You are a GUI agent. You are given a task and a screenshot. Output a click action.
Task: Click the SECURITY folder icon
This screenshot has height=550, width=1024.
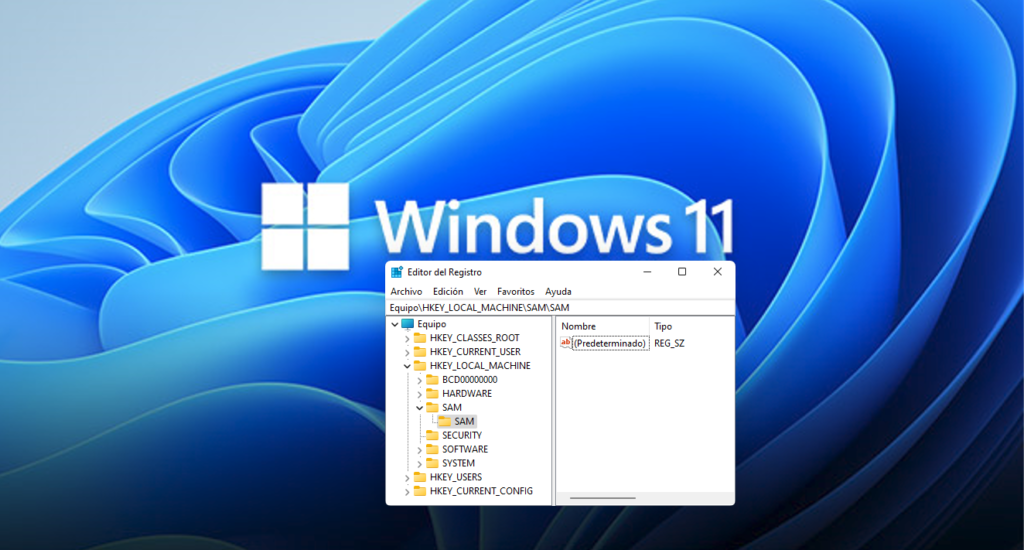(x=432, y=435)
